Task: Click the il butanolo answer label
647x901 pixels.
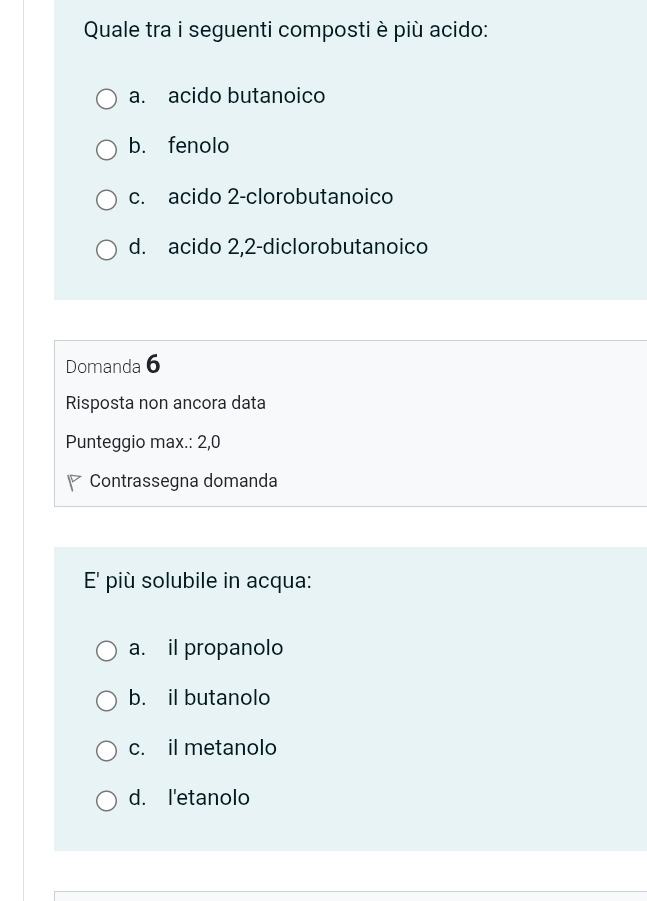Action: [219, 698]
